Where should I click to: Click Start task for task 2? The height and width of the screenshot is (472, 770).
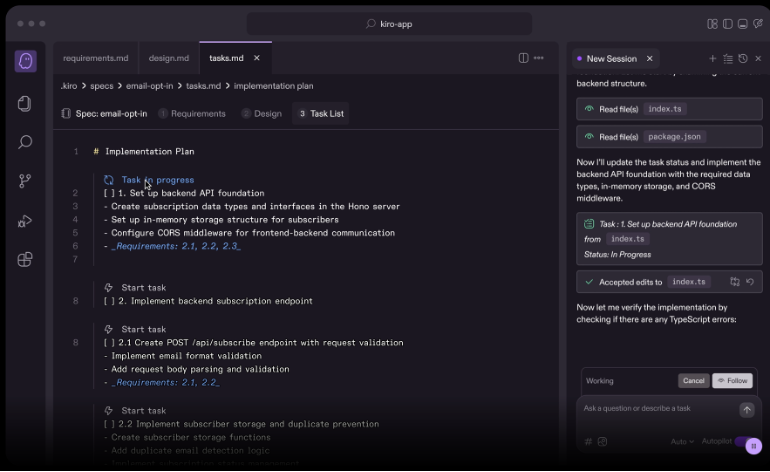click(143, 287)
